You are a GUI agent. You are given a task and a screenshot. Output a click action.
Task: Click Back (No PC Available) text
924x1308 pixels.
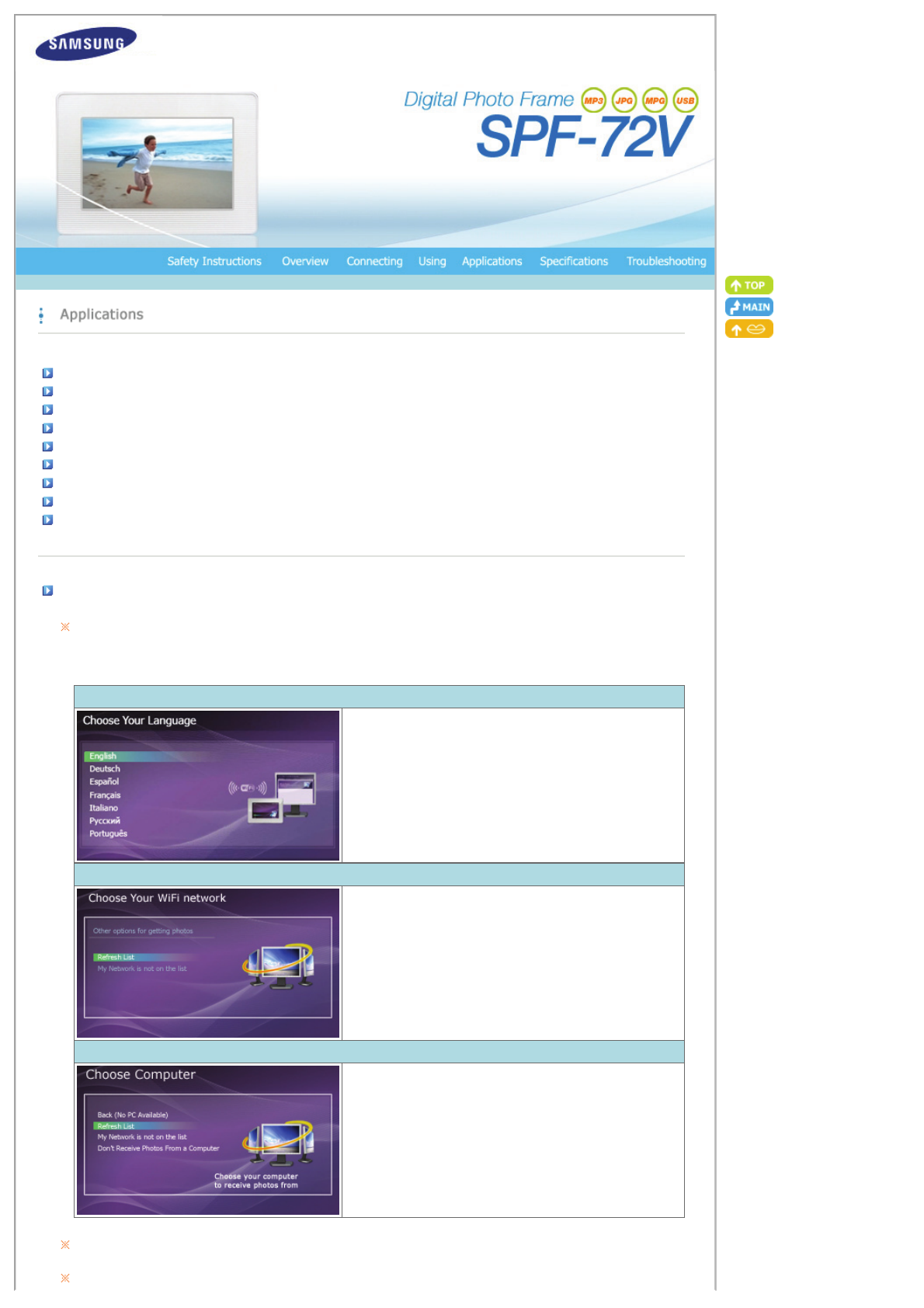tap(133, 1115)
